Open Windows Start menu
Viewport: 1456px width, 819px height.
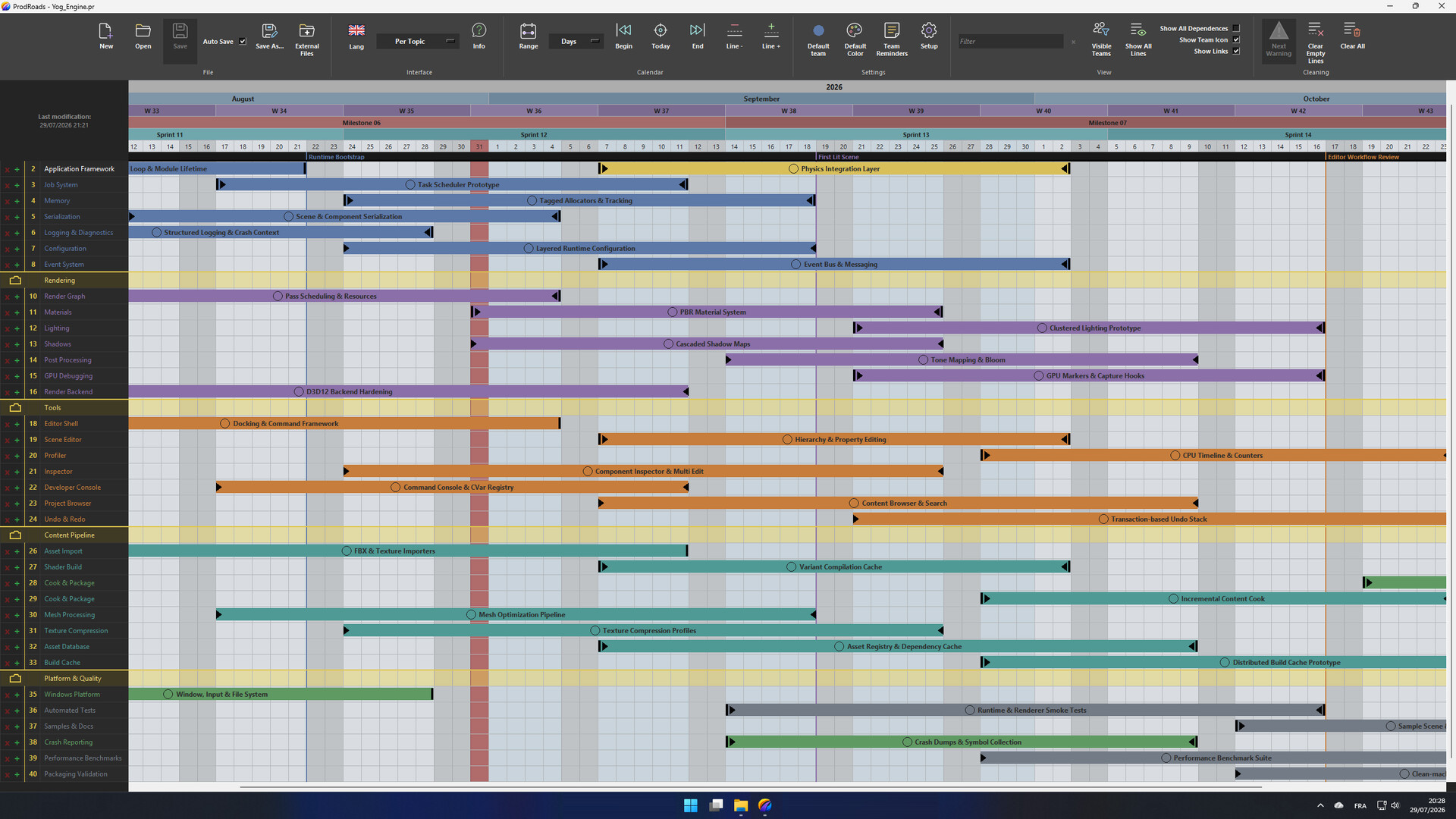[690, 805]
